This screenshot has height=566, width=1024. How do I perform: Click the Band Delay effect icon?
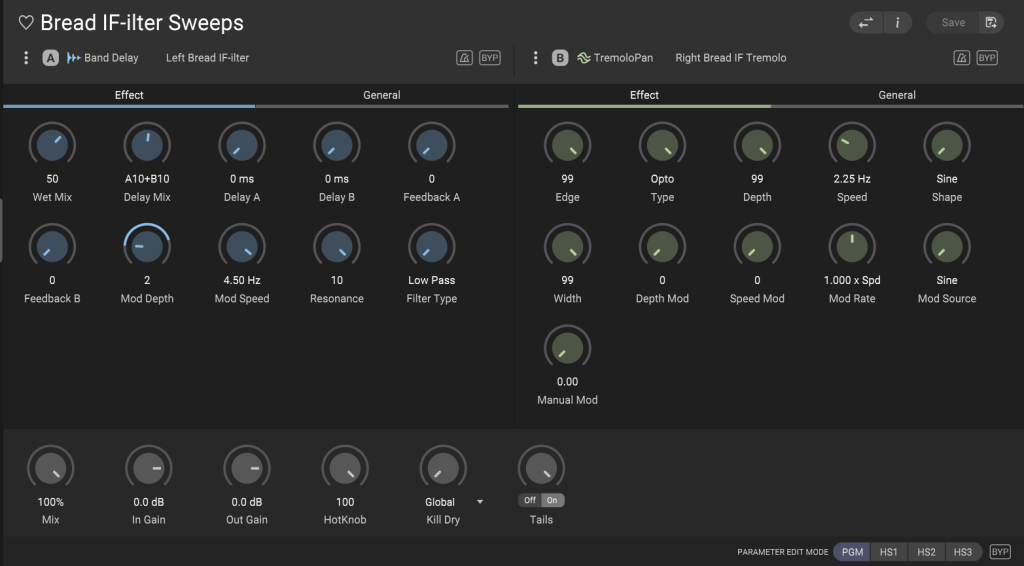coord(73,58)
